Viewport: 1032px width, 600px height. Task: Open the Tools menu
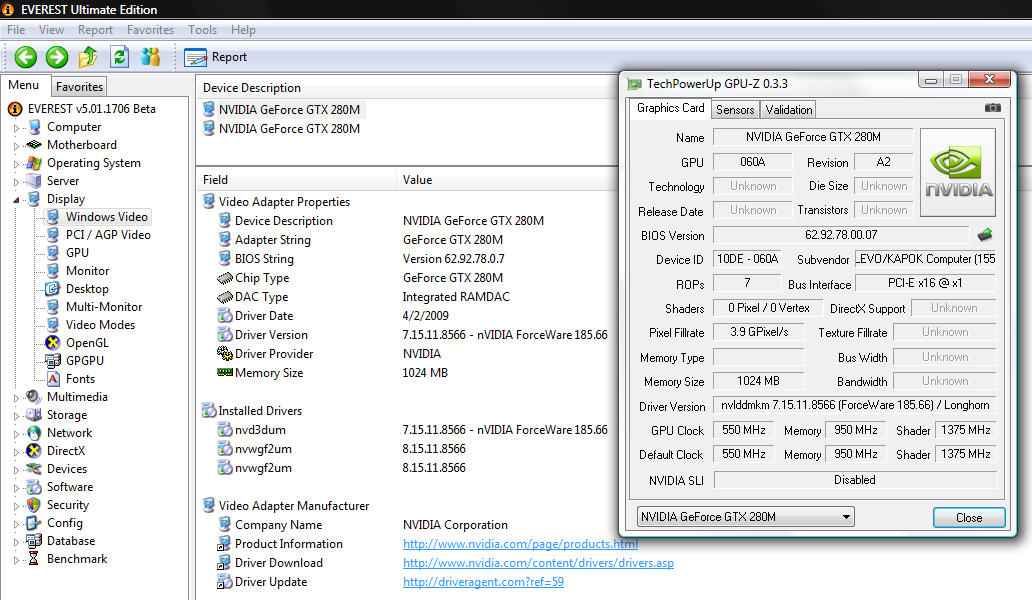click(x=202, y=30)
